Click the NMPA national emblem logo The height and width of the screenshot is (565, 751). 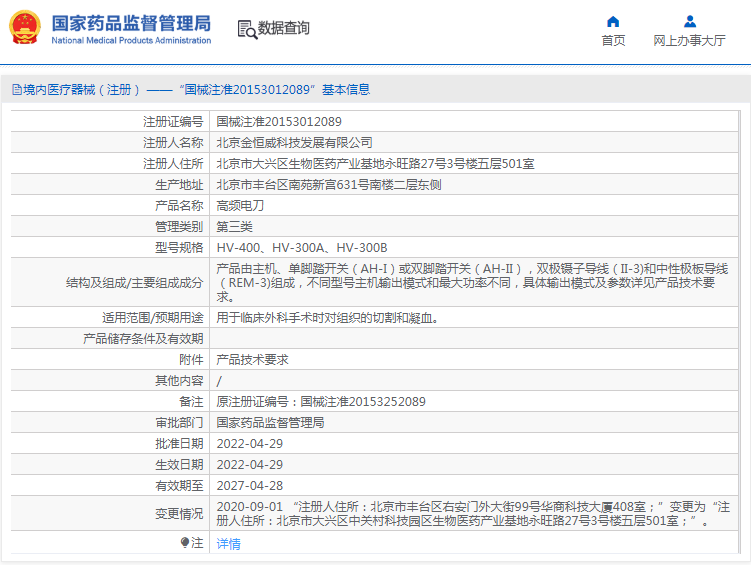tap(25, 28)
